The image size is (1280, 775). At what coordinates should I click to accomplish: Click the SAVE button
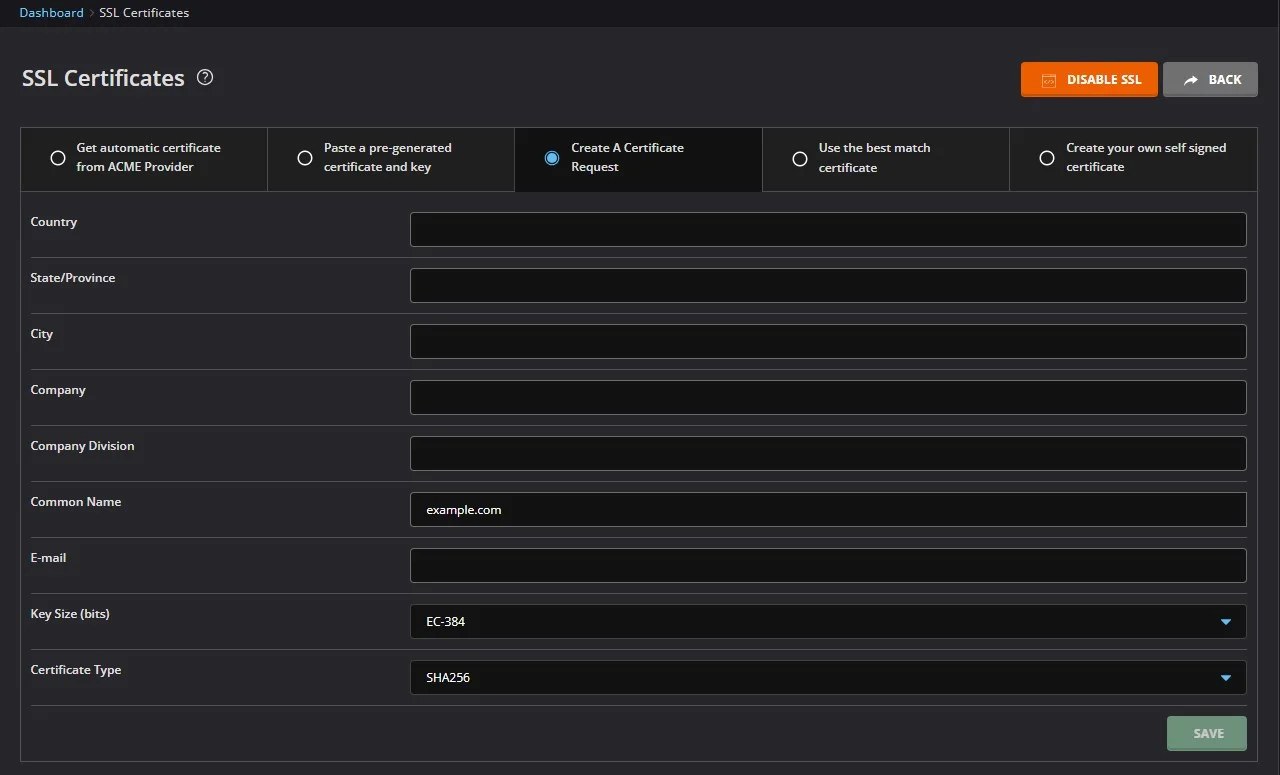point(1207,733)
